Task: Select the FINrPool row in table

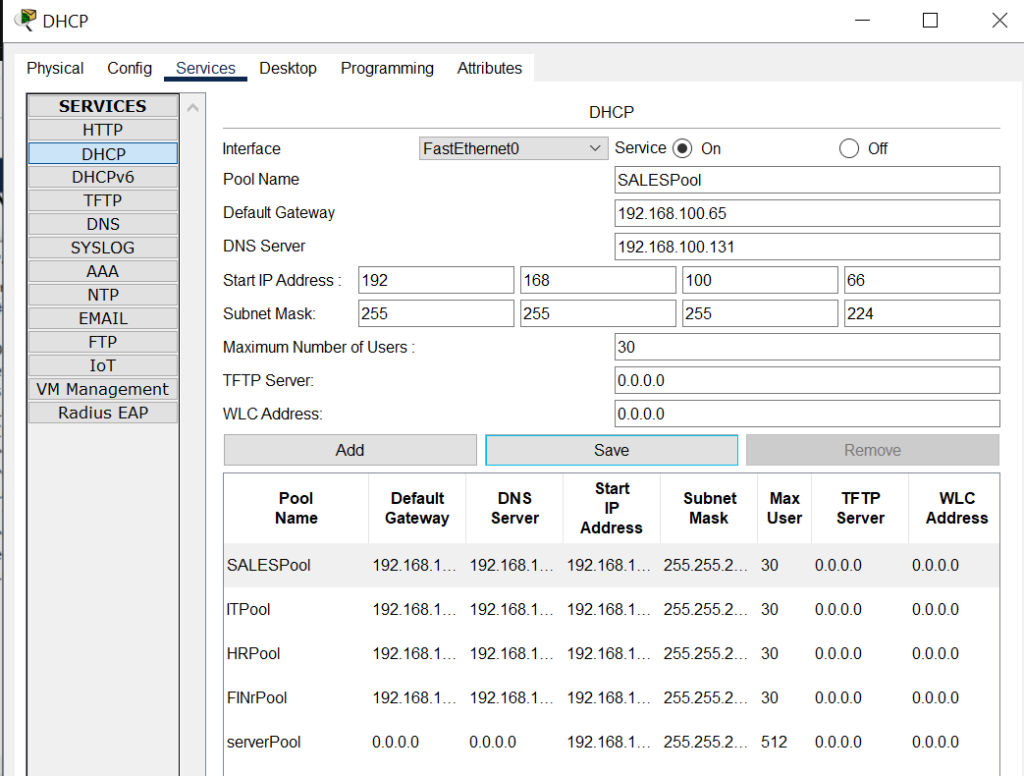Action: 611,698
